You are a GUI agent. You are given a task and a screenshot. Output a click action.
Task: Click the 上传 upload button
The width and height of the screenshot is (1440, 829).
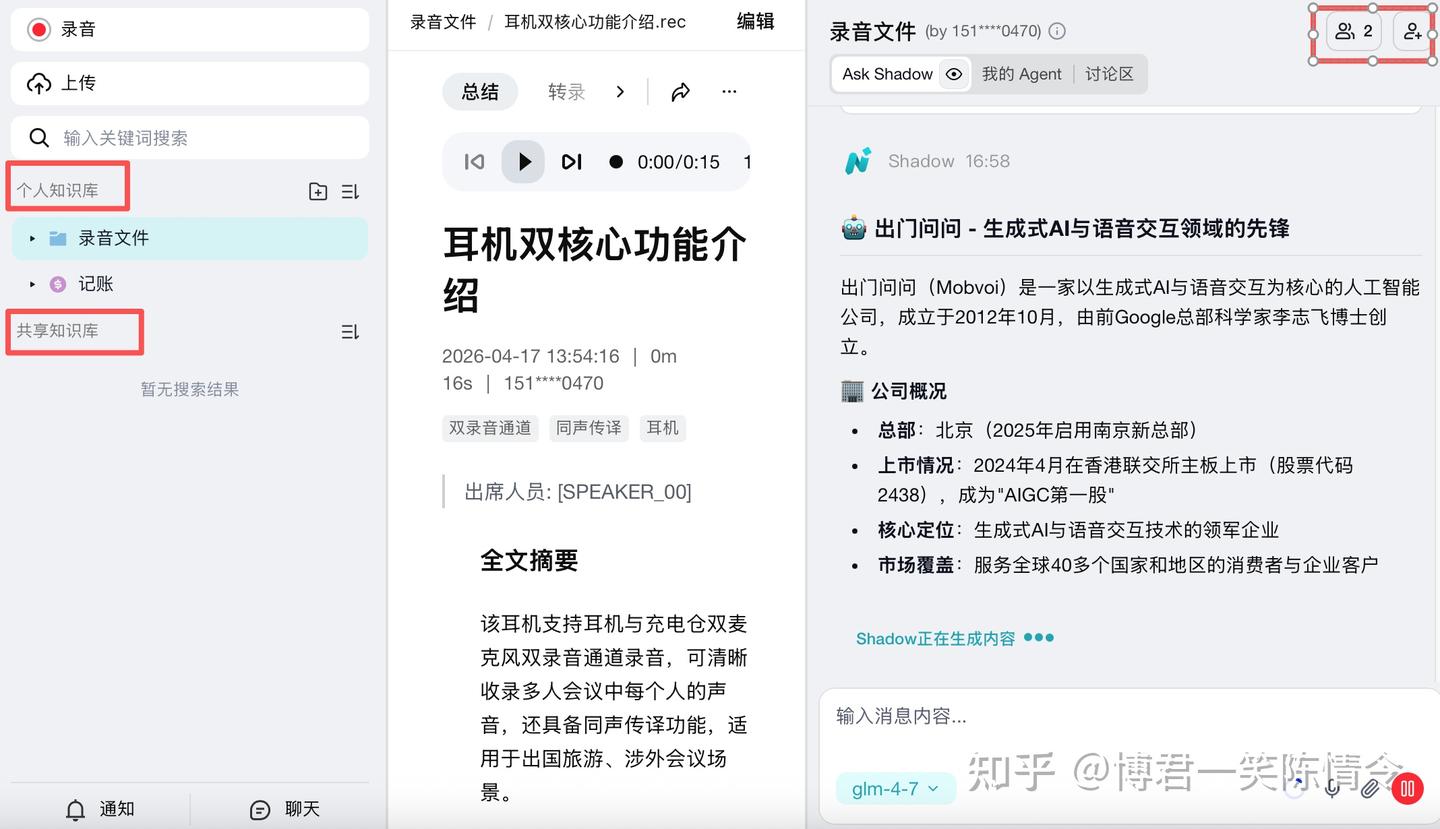click(190, 83)
